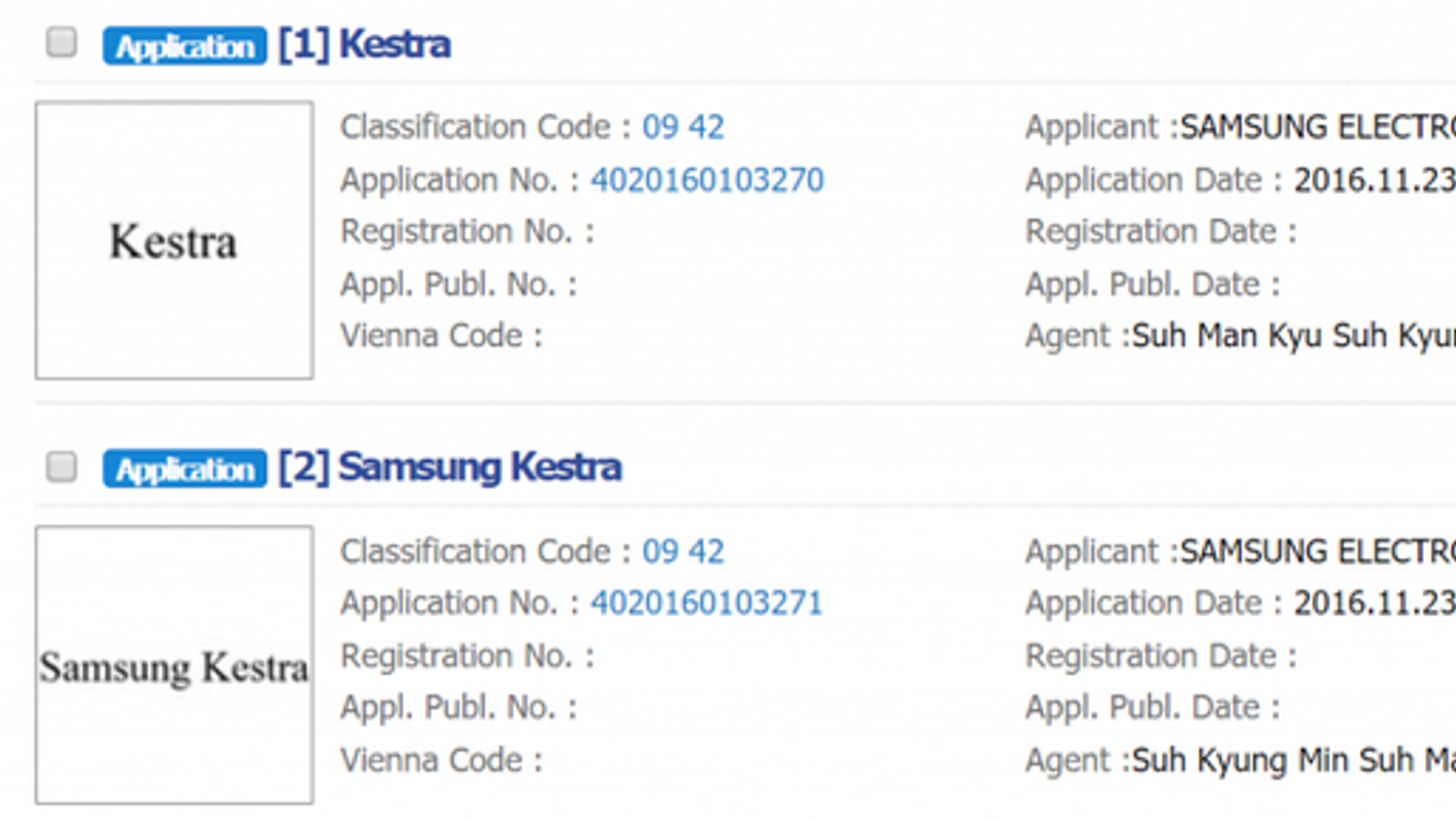Image resolution: width=1456 pixels, height=819 pixels.
Task: Click the application date in Samsung Kestra entry
Action: click(1374, 603)
